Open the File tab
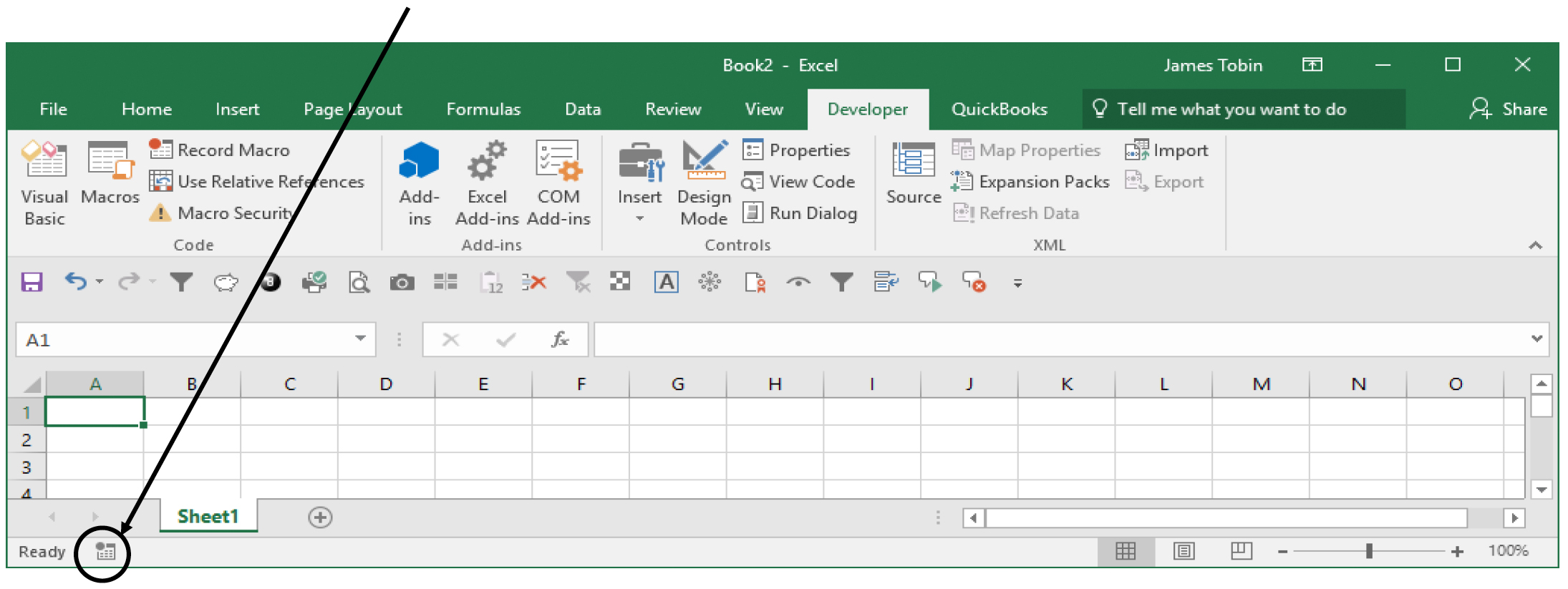The height and width of the screenshot is (589, 1568). 54,109
